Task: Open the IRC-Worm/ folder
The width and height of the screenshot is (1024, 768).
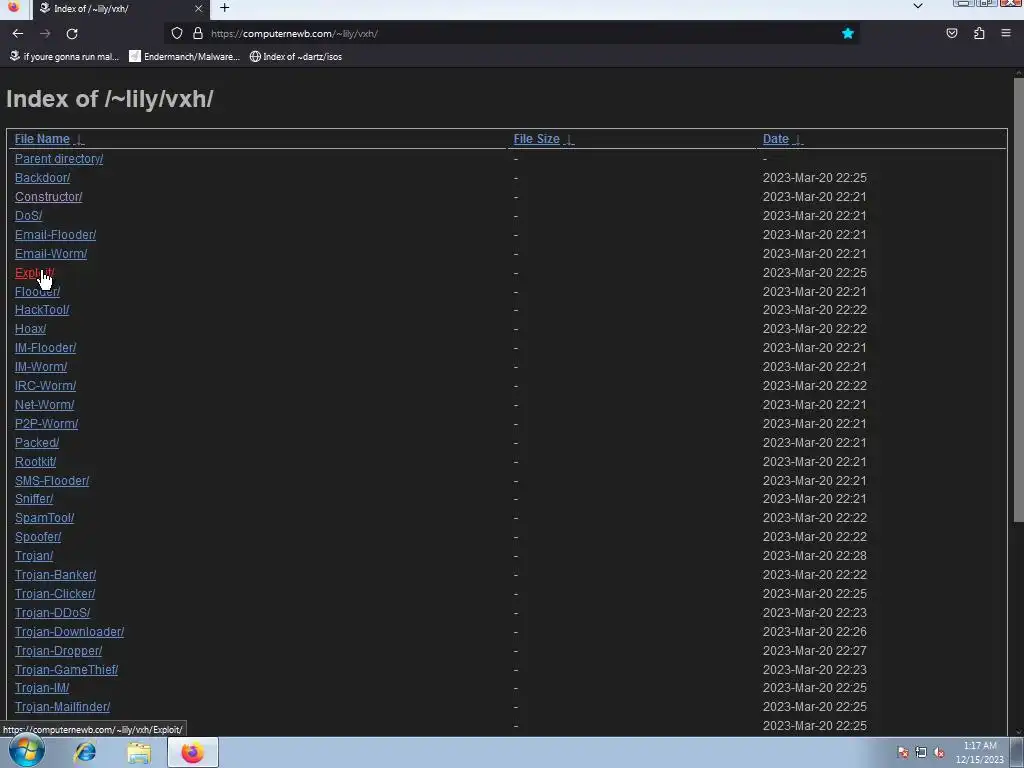Action: click(x=45, y=386)
